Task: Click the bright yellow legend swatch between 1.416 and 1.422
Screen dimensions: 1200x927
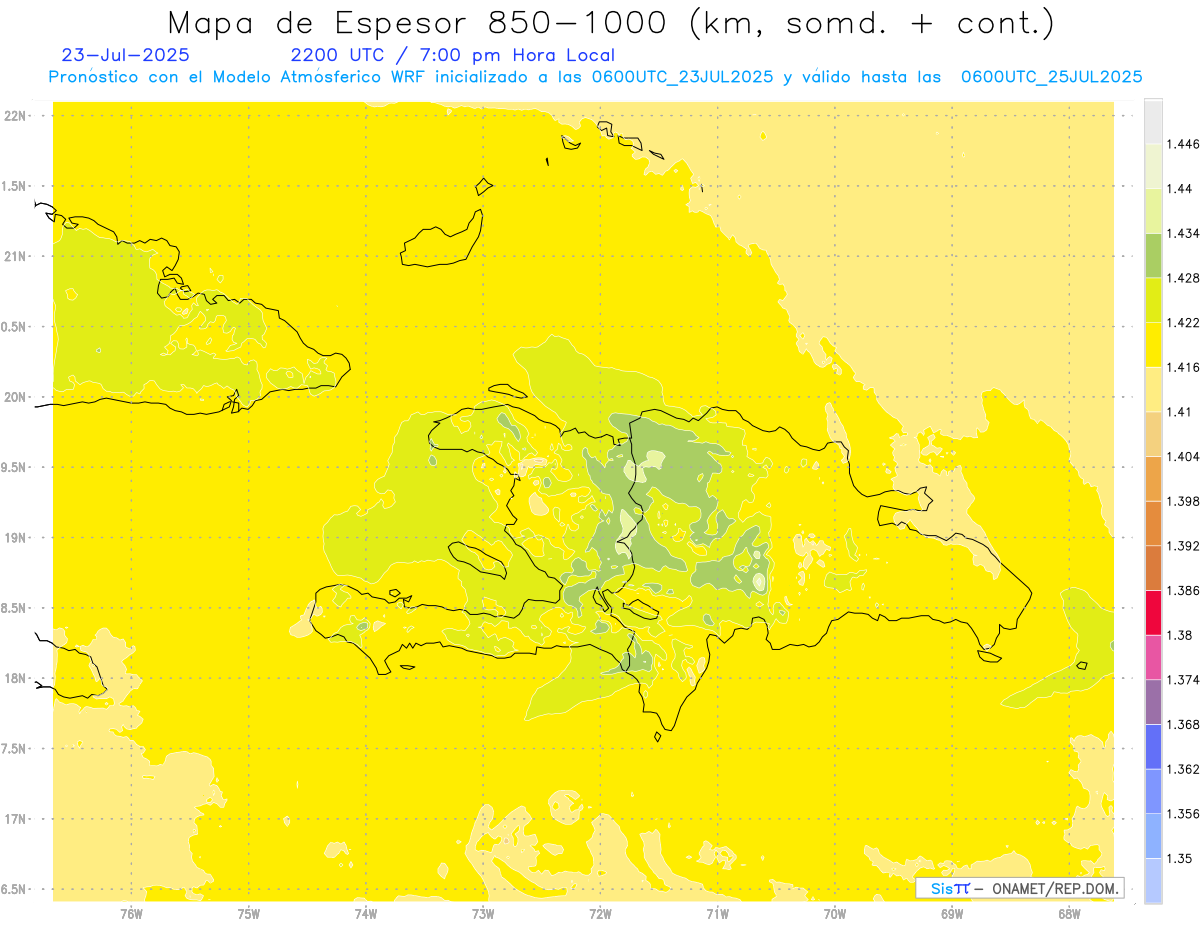Action: [x=1153, y=345]
